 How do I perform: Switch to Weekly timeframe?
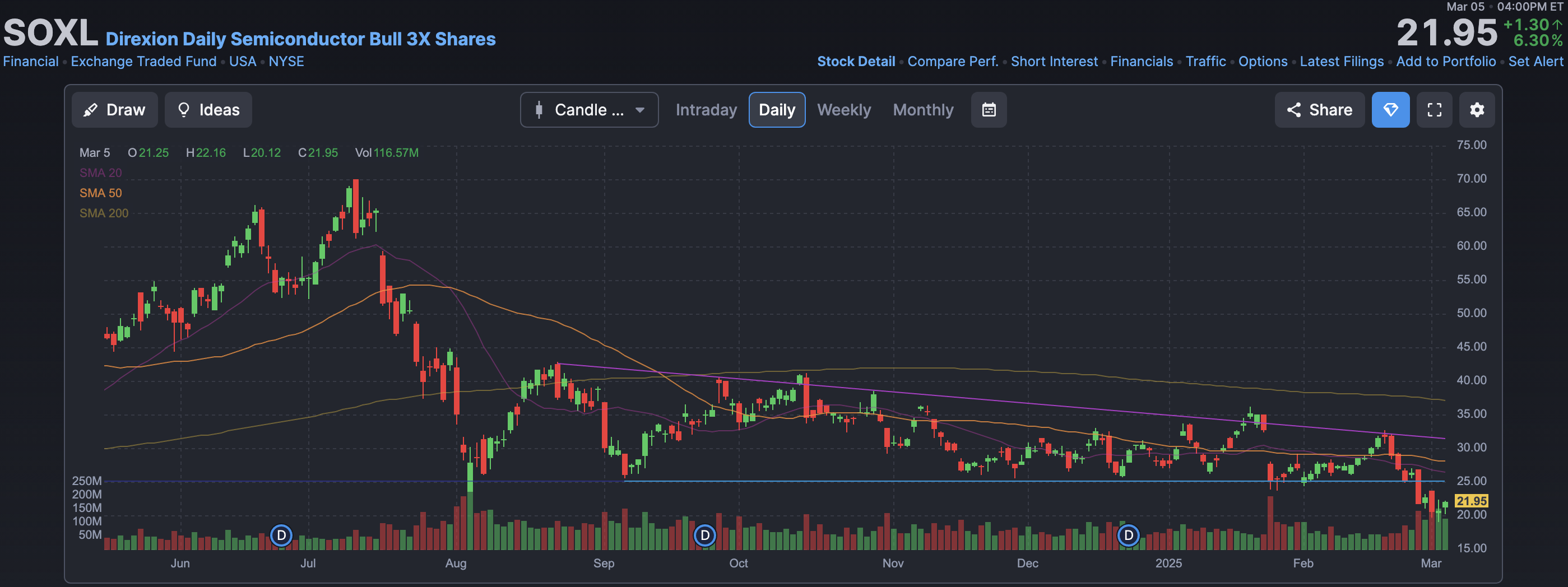tap(843, 110)
